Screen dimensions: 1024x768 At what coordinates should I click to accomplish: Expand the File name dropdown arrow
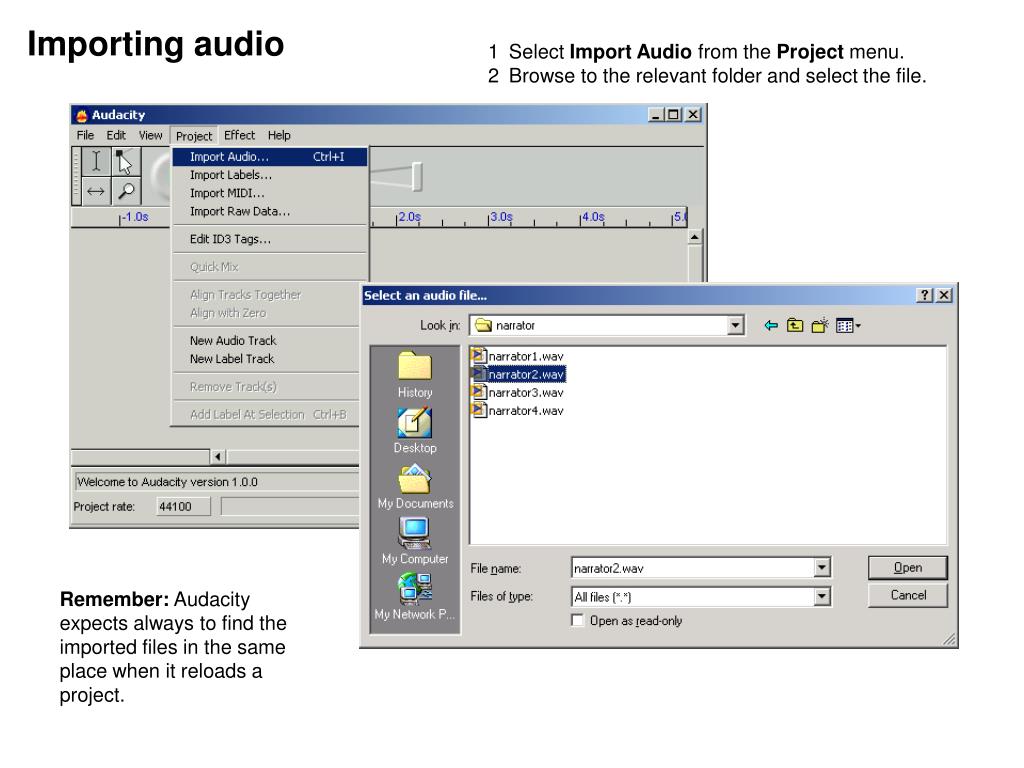point(822,568)
